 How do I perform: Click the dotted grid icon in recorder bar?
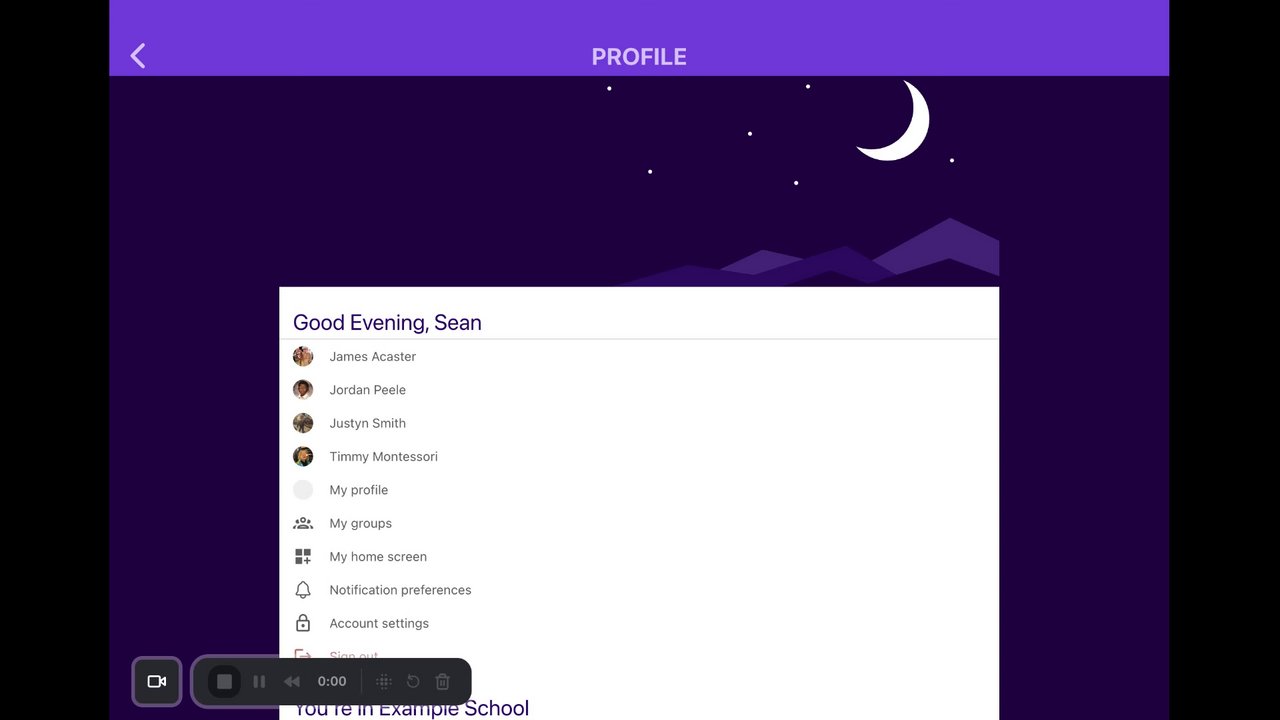click(383, 681)
